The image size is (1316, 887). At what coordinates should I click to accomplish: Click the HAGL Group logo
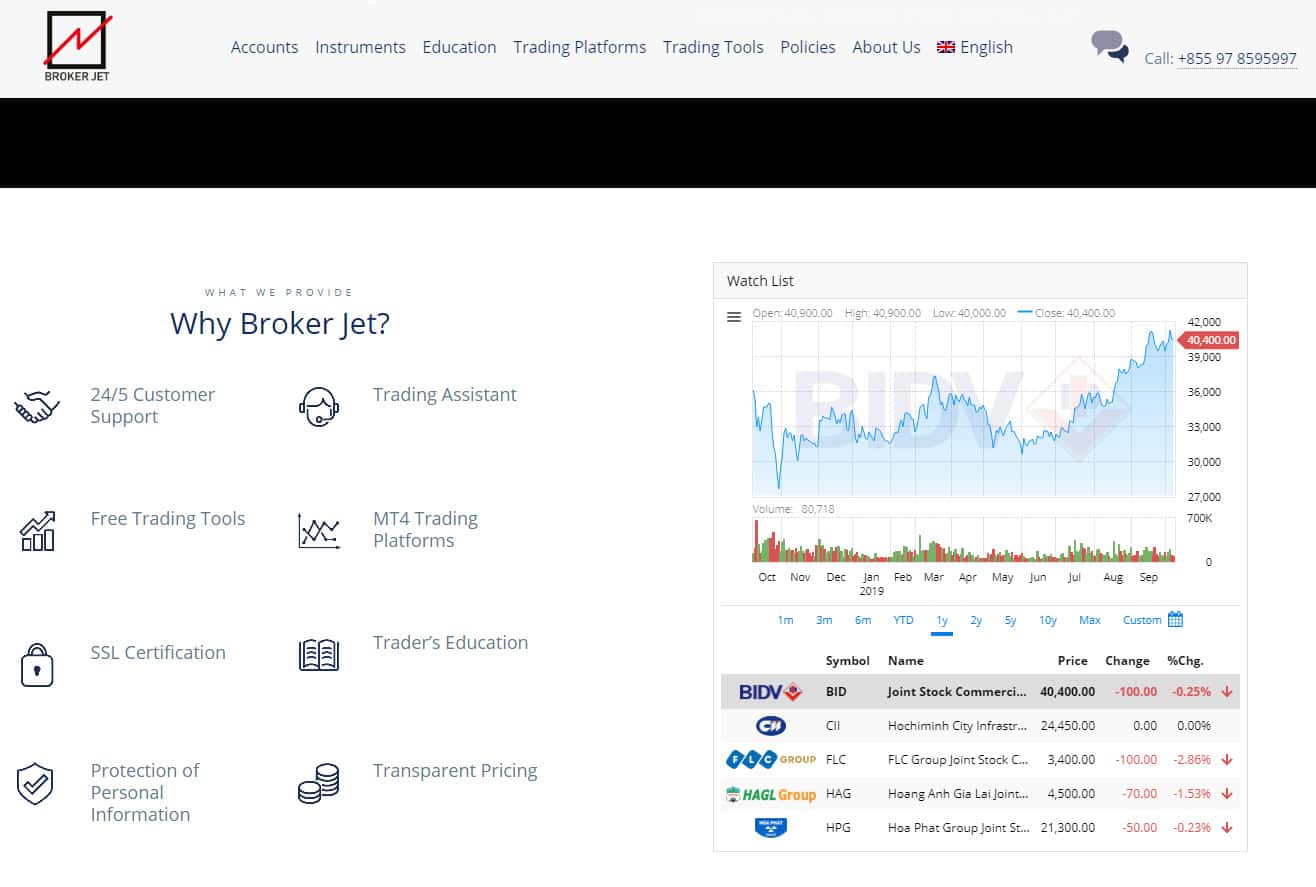click(770, 794)
